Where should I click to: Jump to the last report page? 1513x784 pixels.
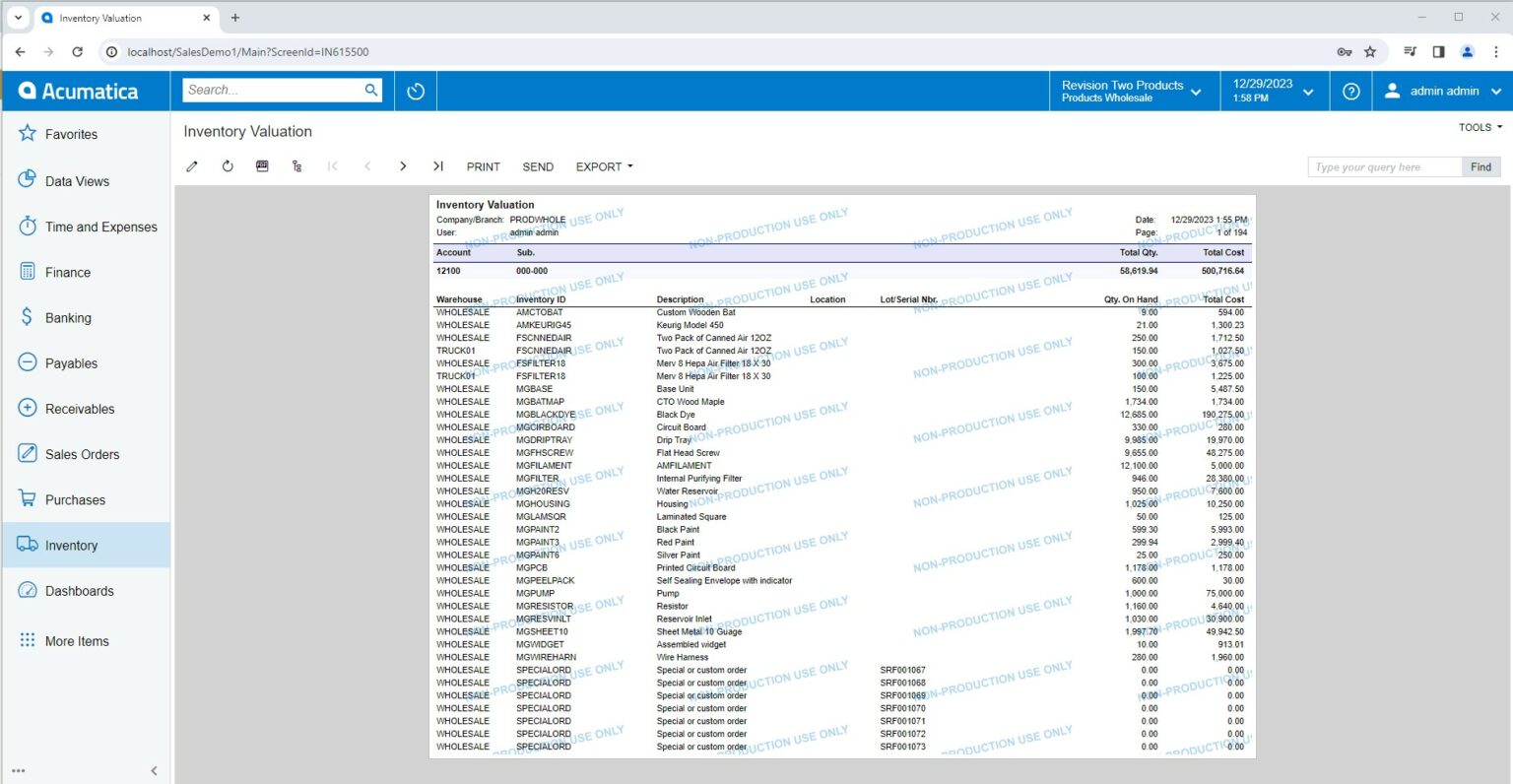(x=438, y=166)
